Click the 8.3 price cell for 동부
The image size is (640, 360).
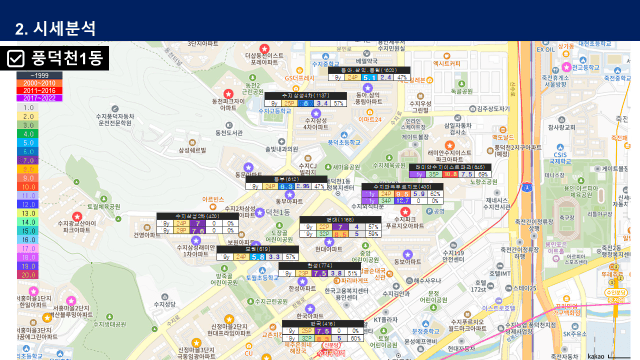pyautogui.click(x=287, y=186)
